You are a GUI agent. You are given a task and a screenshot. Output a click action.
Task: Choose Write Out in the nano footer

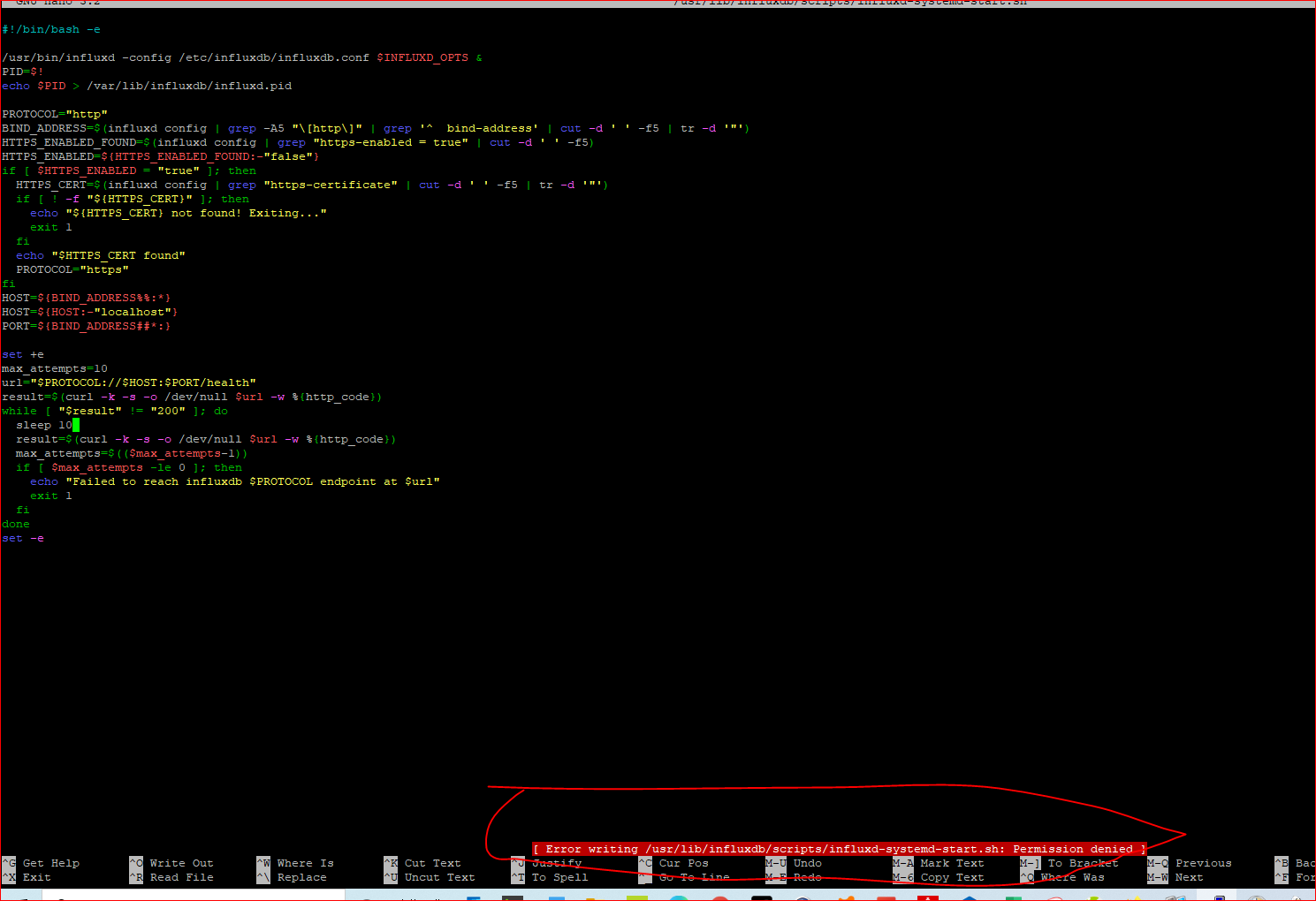[181, 863]
